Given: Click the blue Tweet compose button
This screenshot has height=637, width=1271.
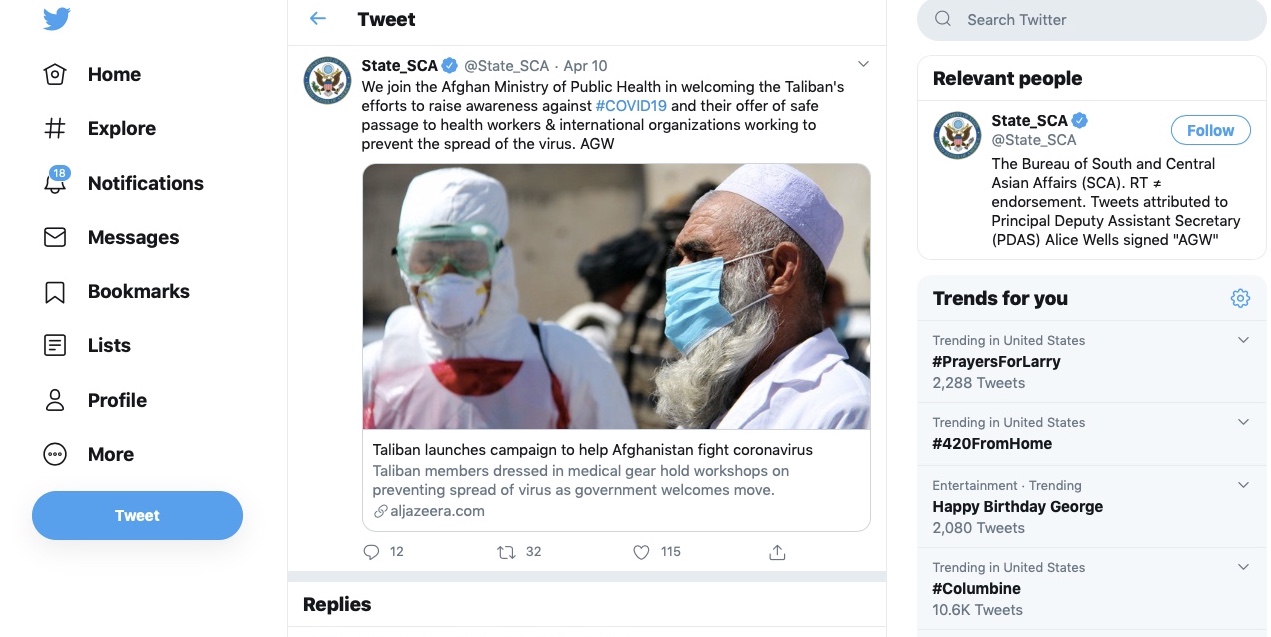Looking at the screenshot, I should pyautogui.click(x=137, y=516).
